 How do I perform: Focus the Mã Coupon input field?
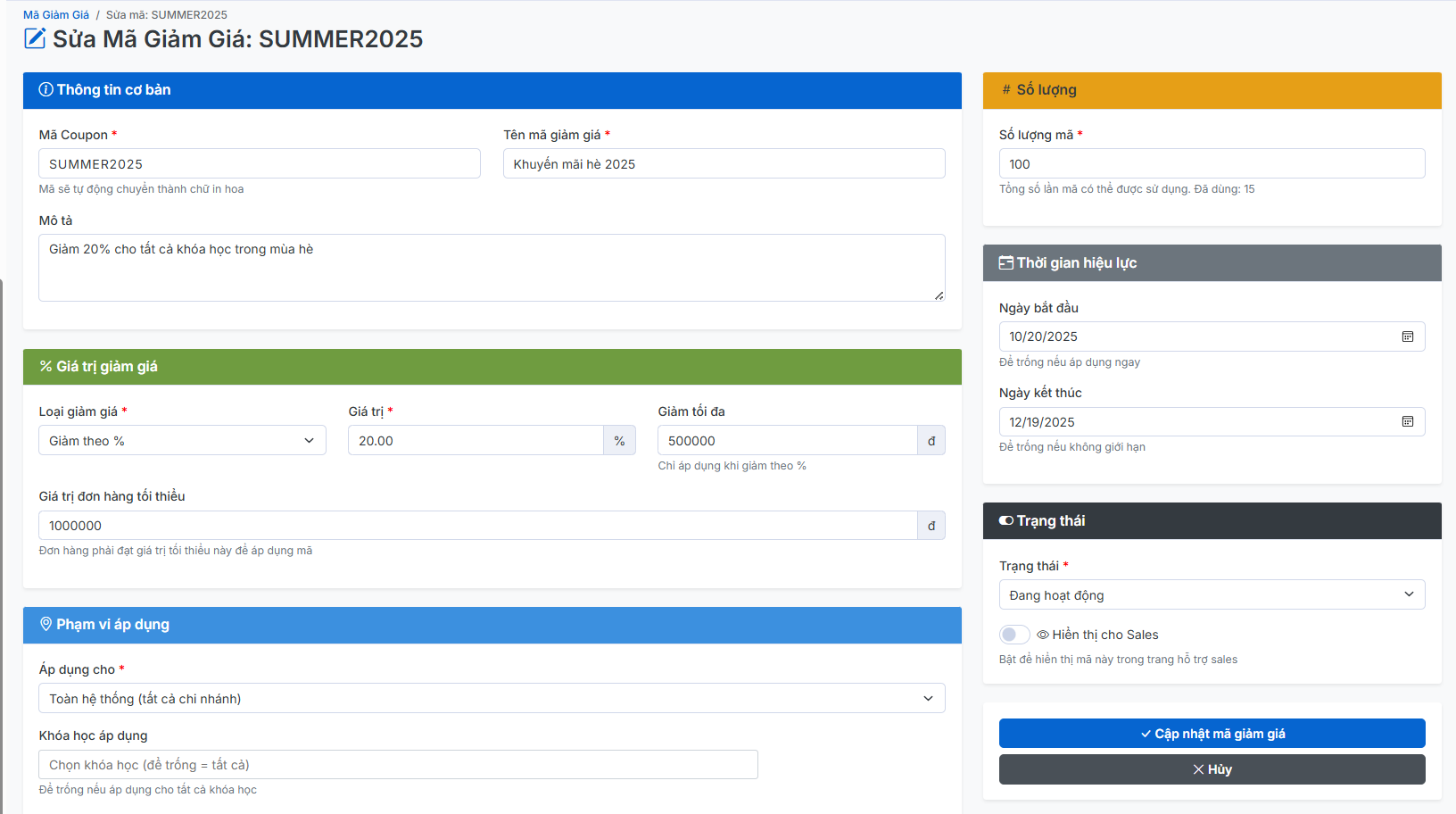point(259,164)
